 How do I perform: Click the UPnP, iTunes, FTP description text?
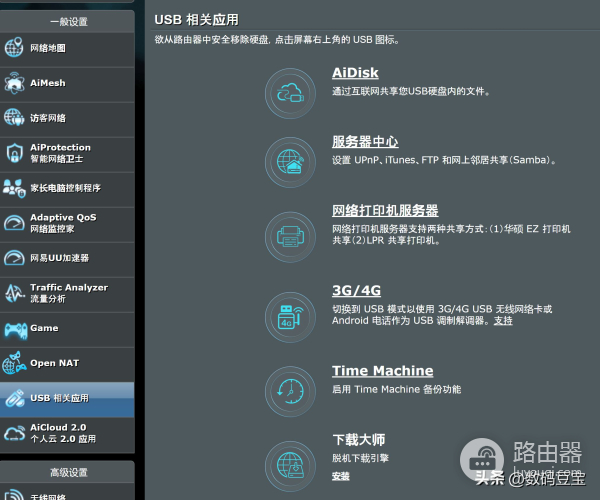point(444,160)
